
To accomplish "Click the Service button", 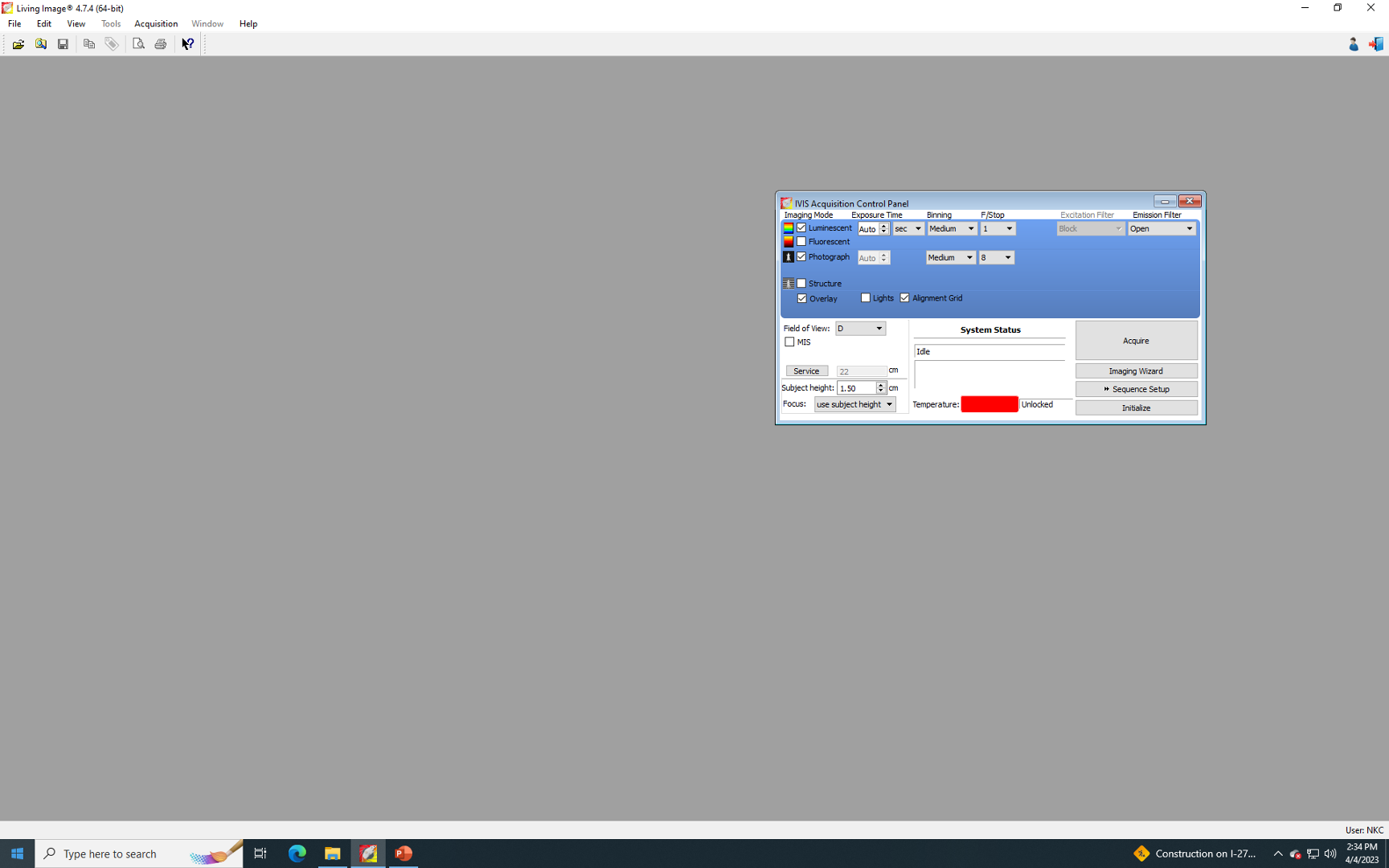I will (x=806, y=371).
